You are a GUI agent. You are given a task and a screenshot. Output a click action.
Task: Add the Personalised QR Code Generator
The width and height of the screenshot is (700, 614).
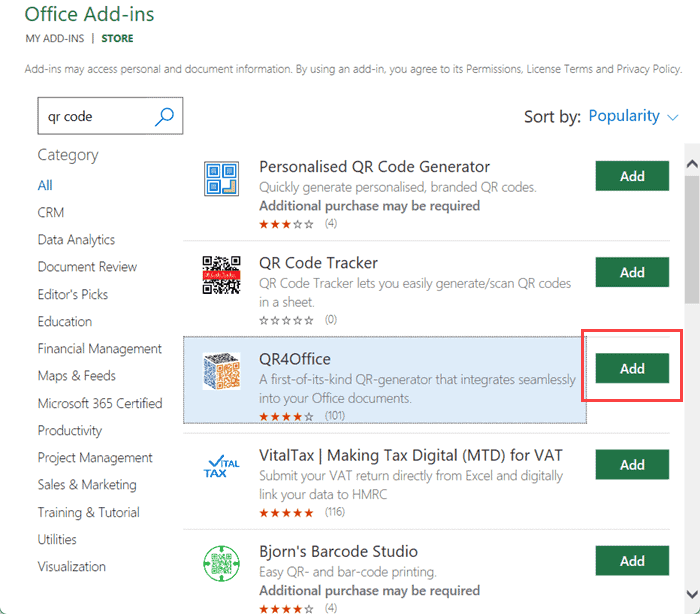click(632, 176)
